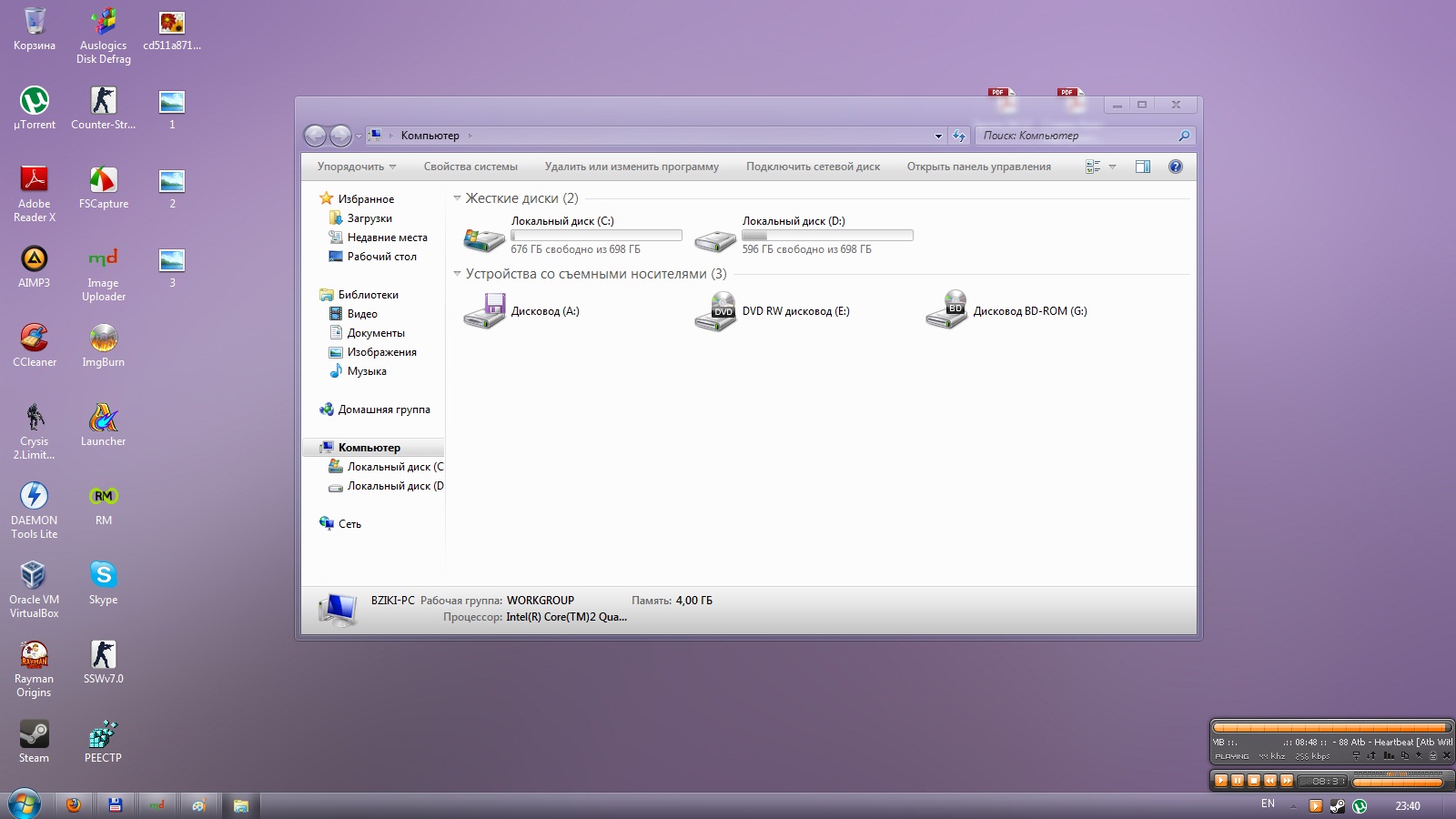Toggle the preview pane button
The height and width of the screenshot is (819, 1456).
coord(1143,167)
